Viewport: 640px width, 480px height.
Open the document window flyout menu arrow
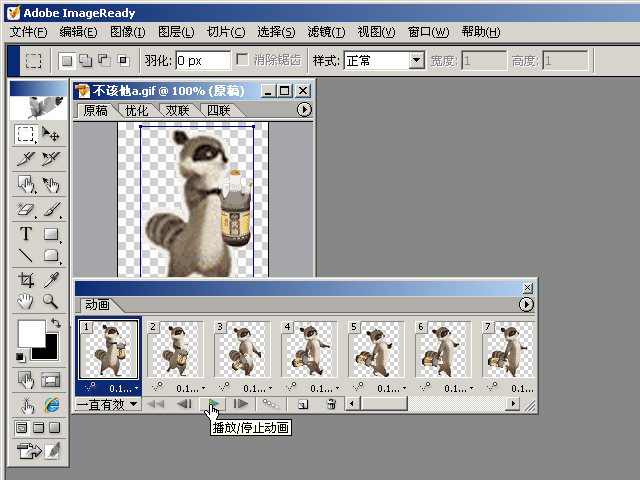(304, 109)
